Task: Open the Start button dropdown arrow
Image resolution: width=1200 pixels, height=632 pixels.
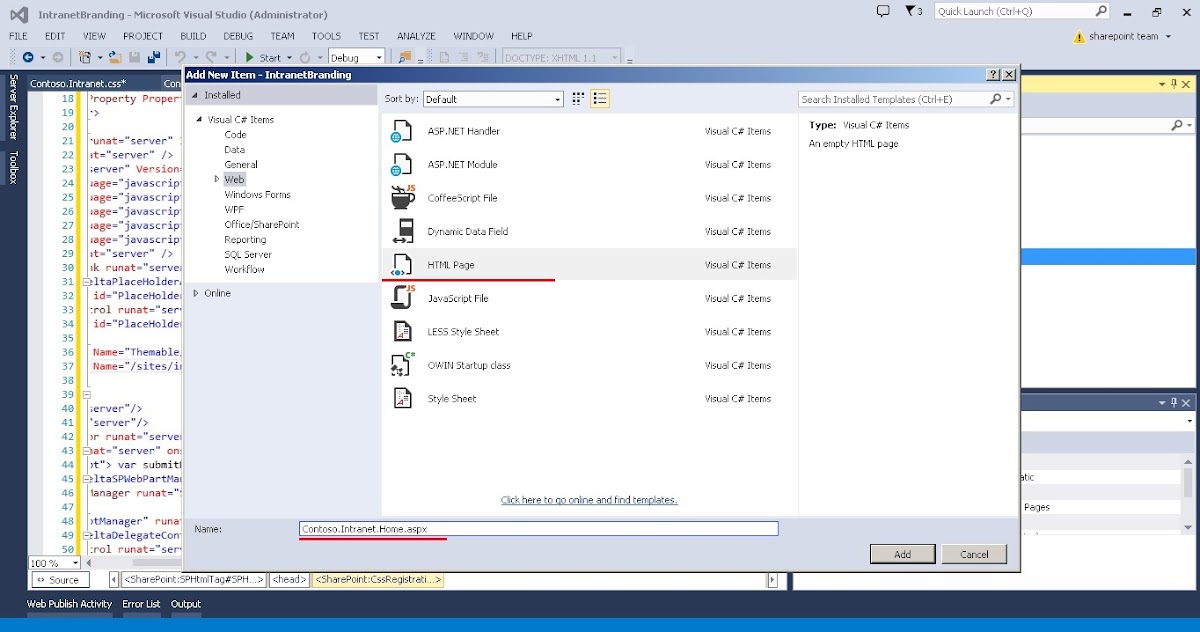Action: [x=289, y=58]
